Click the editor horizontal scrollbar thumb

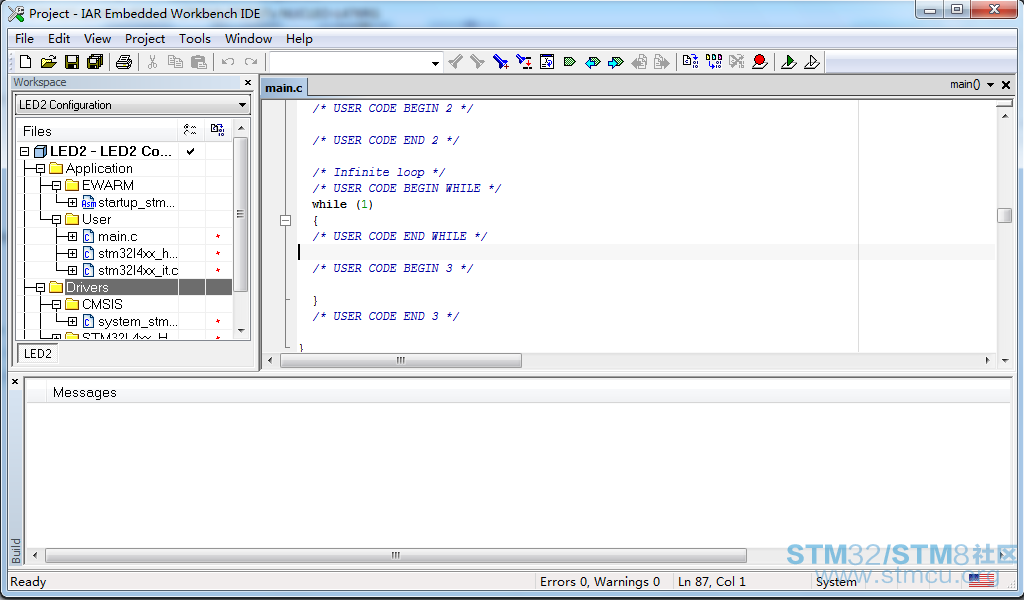pyautogui.click(x=401, y=360)
